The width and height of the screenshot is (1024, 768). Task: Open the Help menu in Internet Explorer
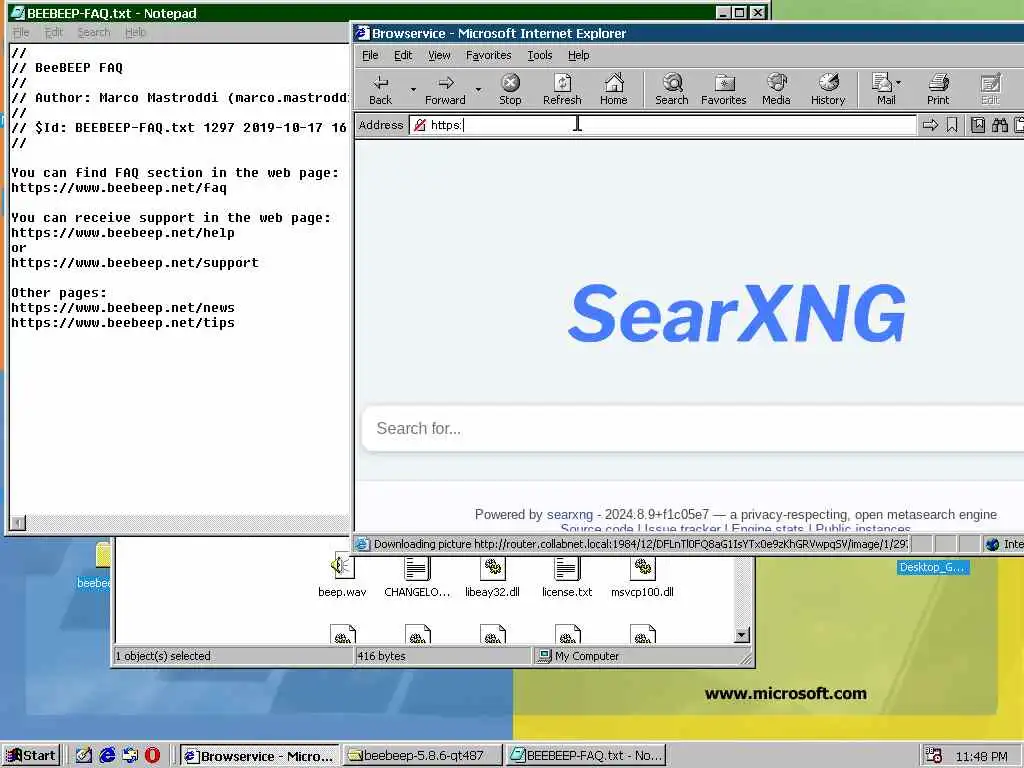579,56
